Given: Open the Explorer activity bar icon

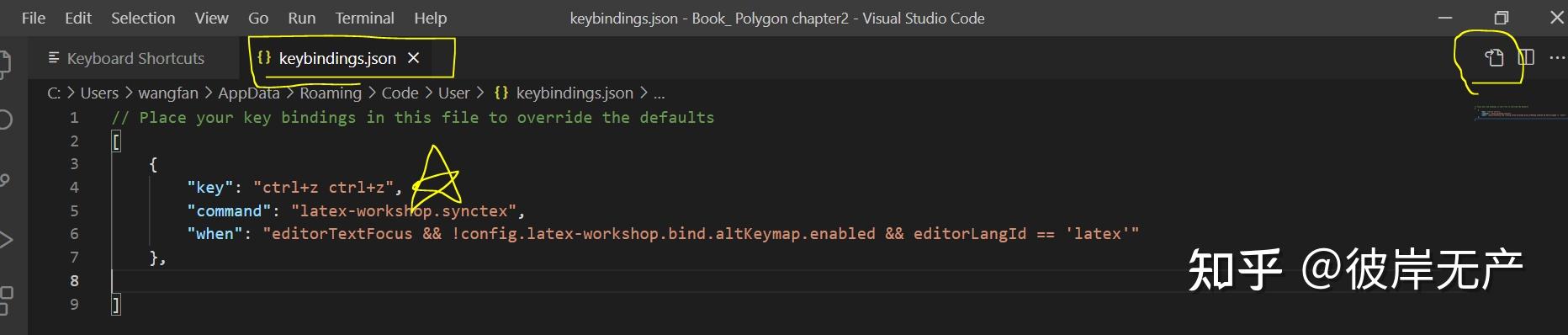Looking at the screenshot, I should click(x=5, y=64).
